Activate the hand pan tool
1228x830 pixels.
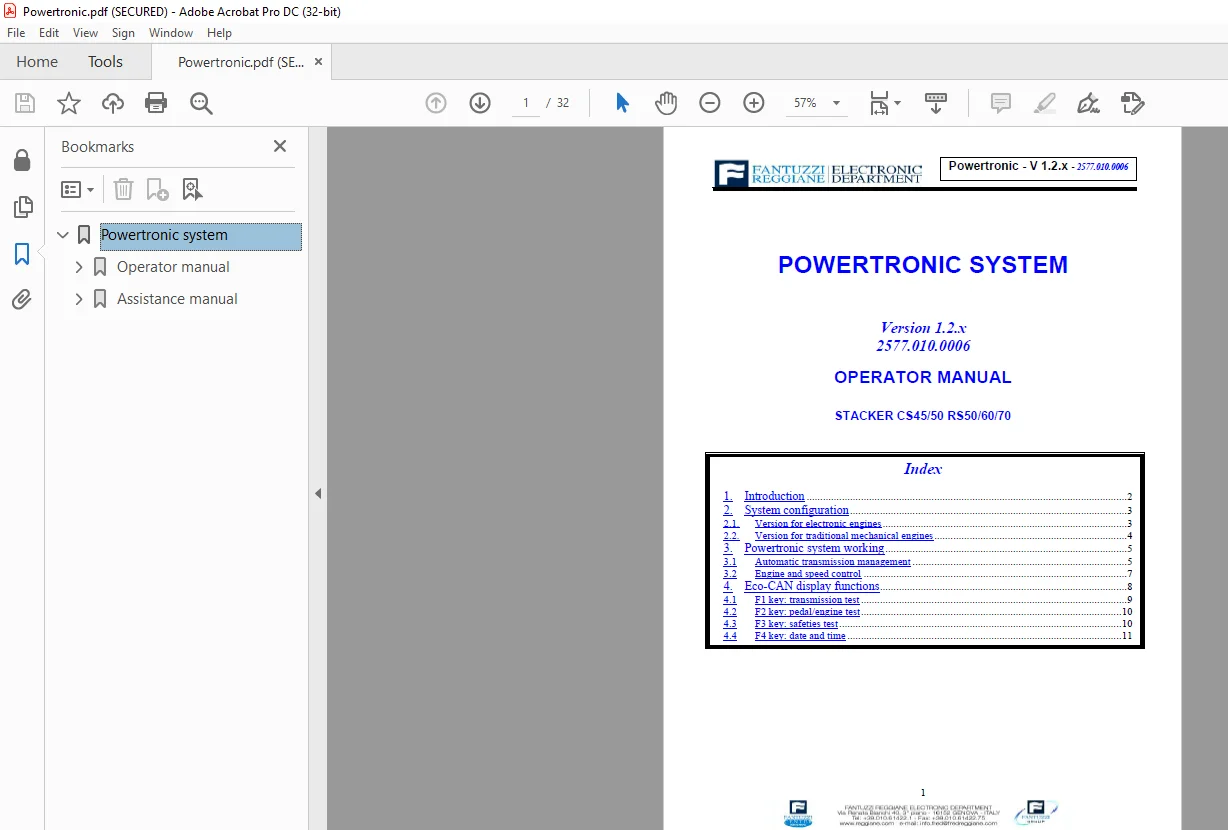[666, 103]
